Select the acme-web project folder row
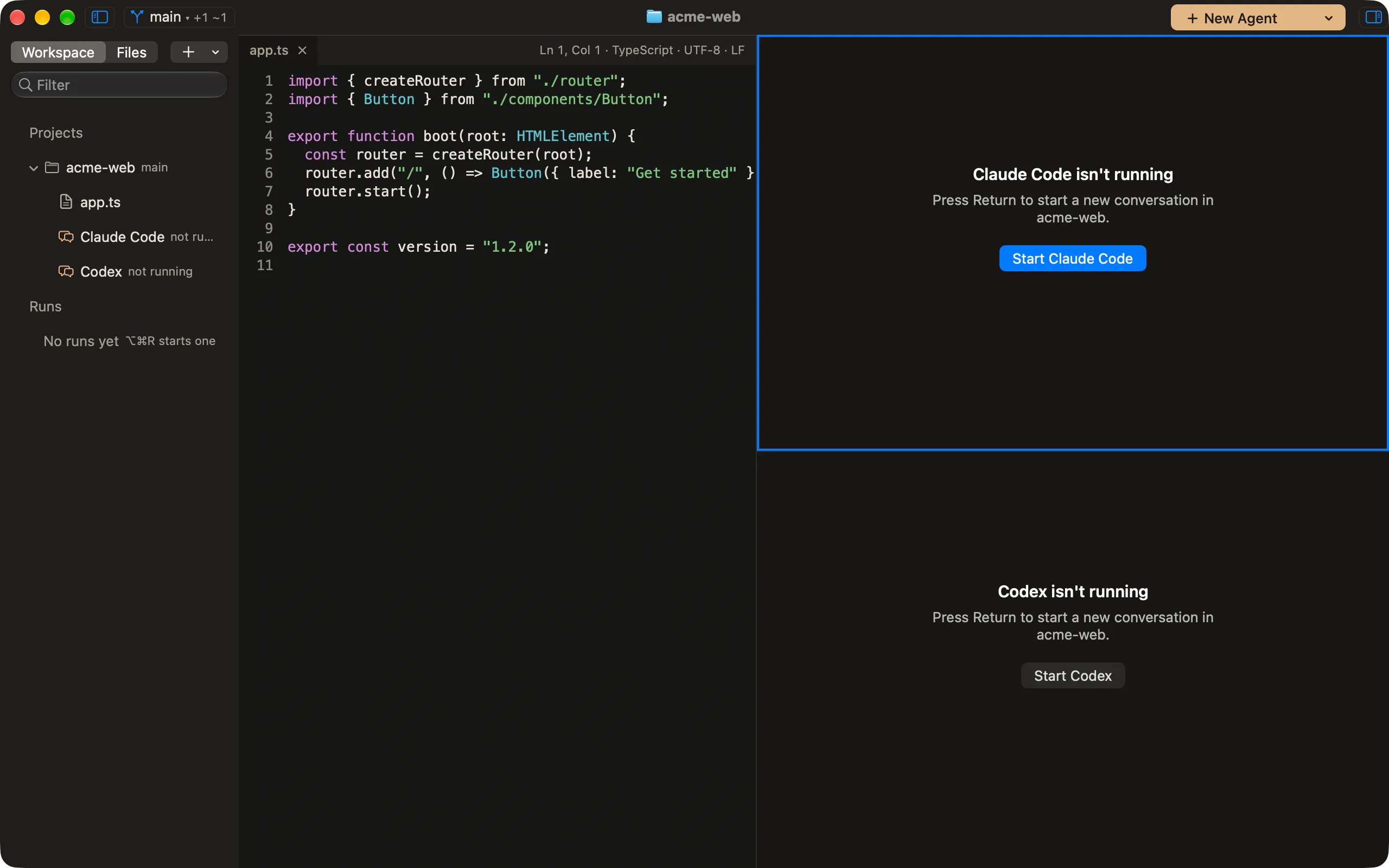This screenshot has width=1389, height=868. (x=119, y=168)
